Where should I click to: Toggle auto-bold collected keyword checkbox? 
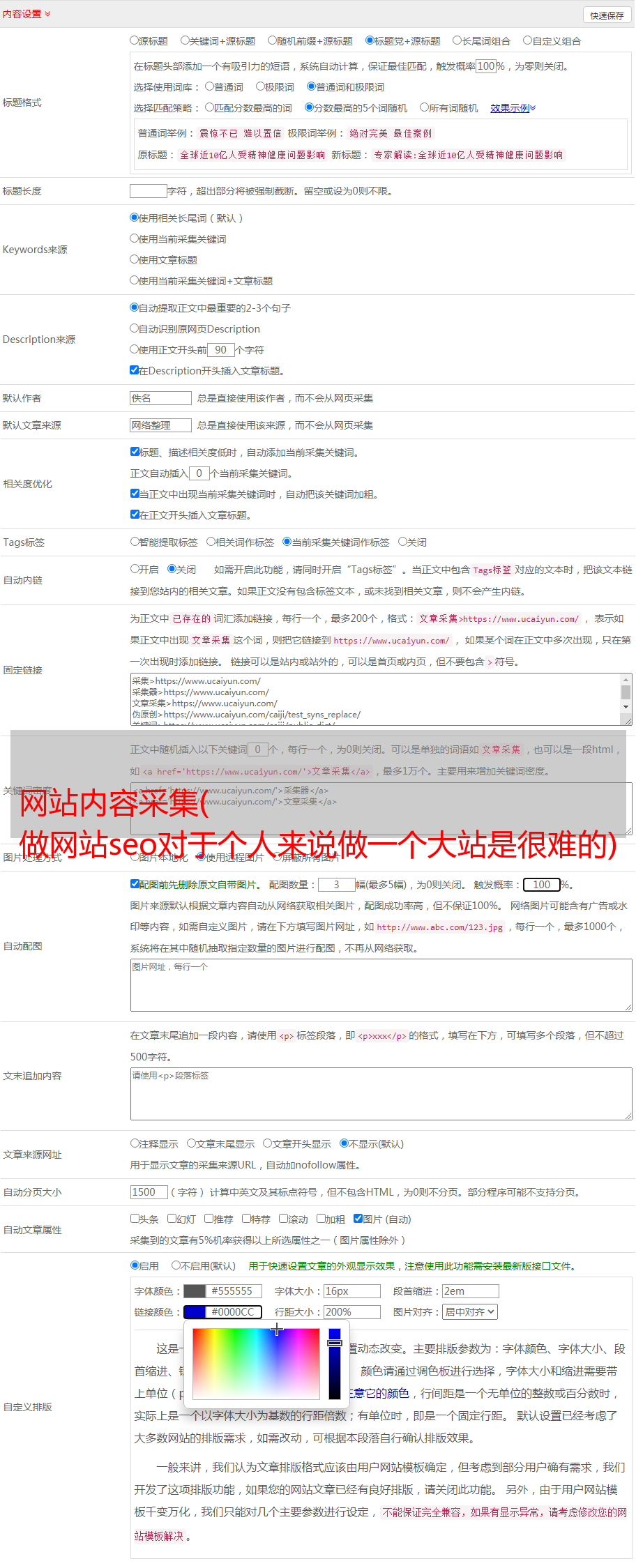(135, 494)
